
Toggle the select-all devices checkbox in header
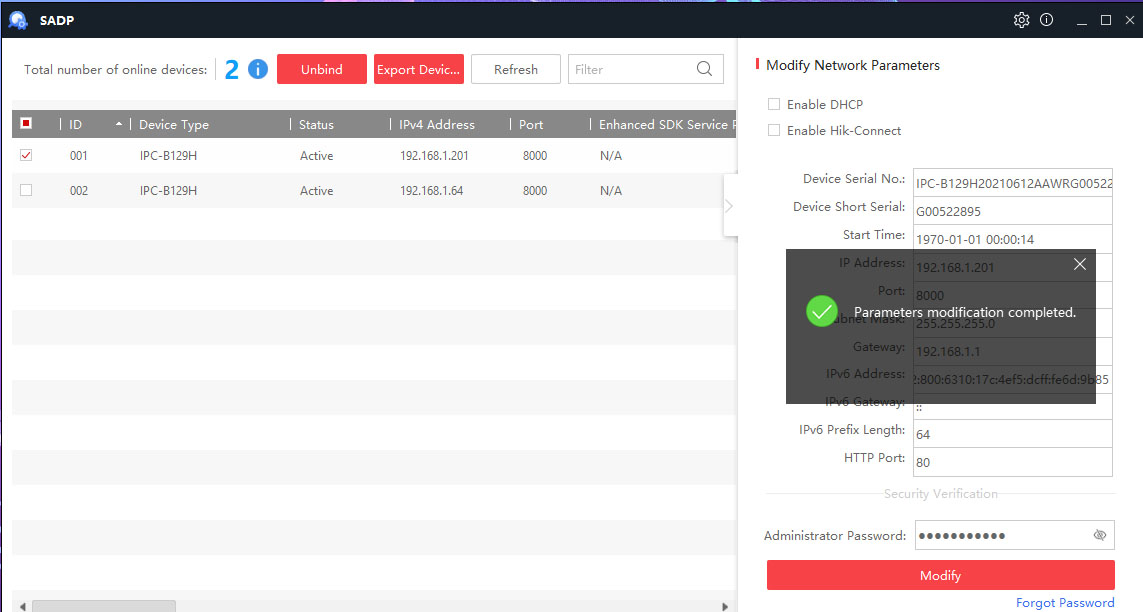[26, 123]
